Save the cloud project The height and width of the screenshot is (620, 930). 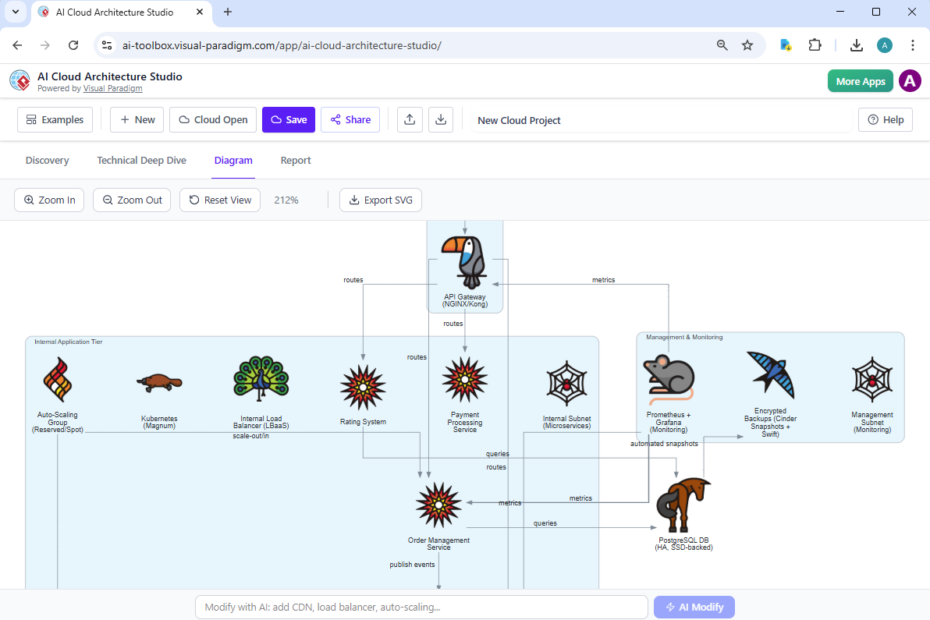click(288, 119)
